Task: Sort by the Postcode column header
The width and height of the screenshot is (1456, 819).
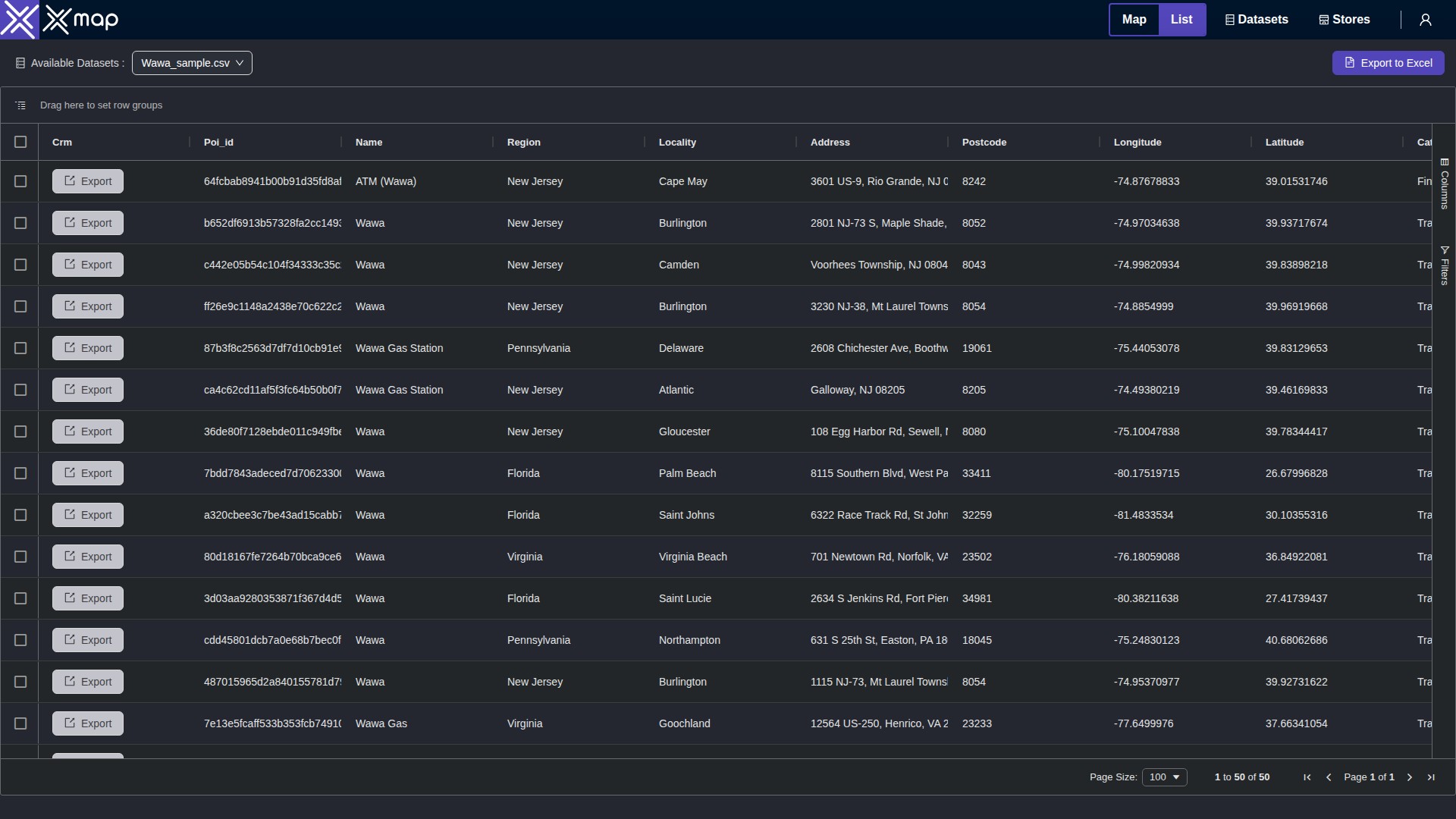Action: point(984,143)
